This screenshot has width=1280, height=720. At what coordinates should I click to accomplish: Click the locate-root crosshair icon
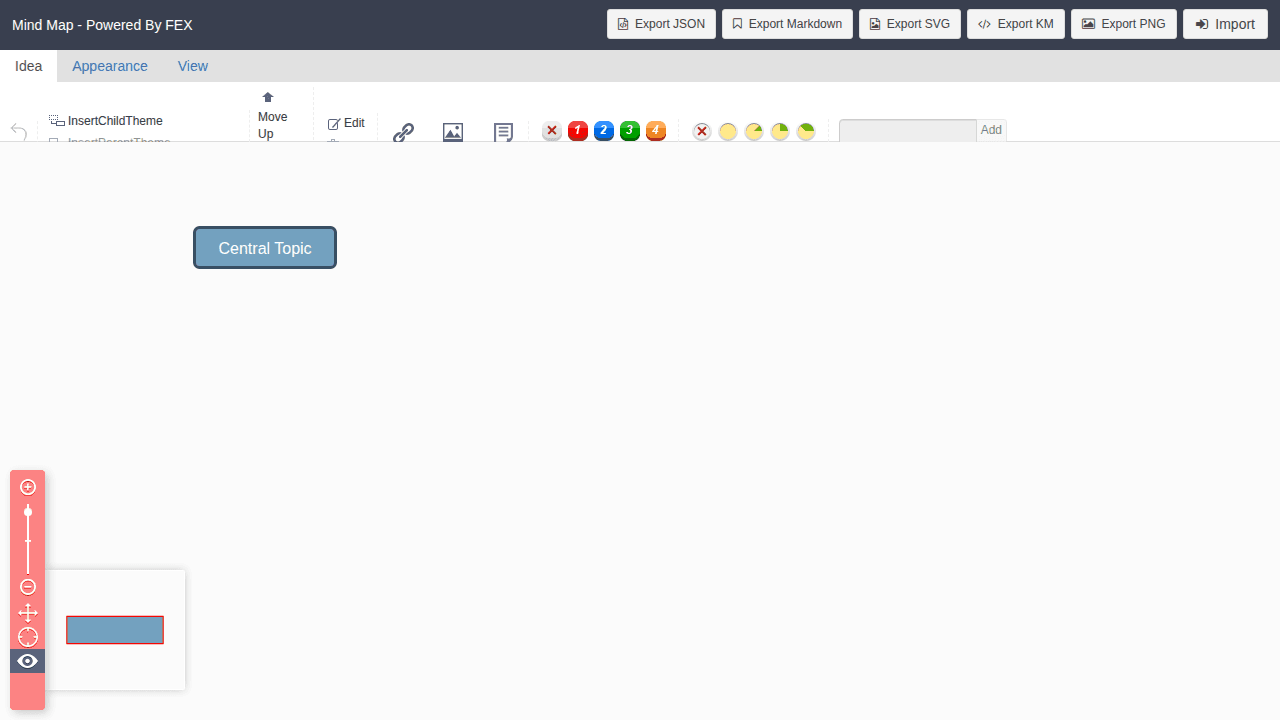pos(27,637)
